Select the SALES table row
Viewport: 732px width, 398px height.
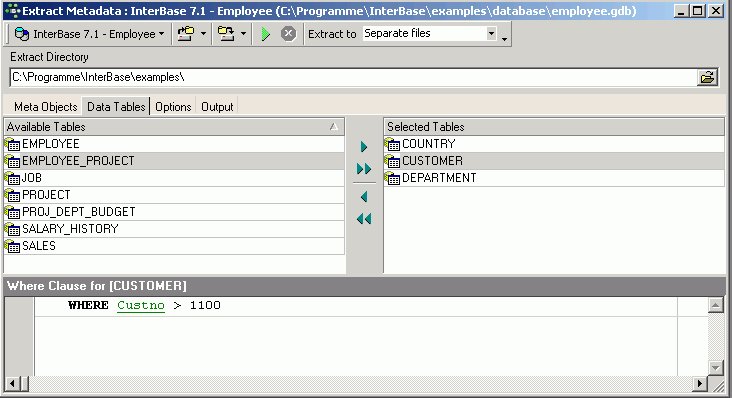(174, 246)
